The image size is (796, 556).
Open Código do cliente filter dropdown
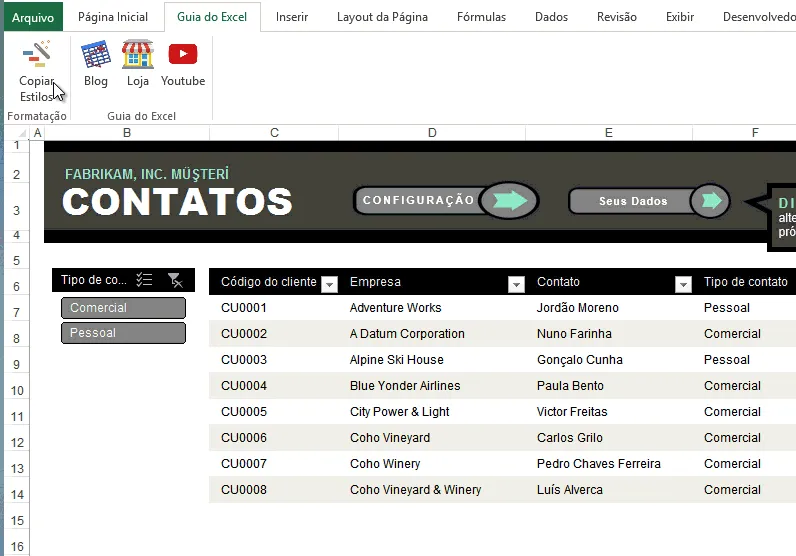click(329, 284)
